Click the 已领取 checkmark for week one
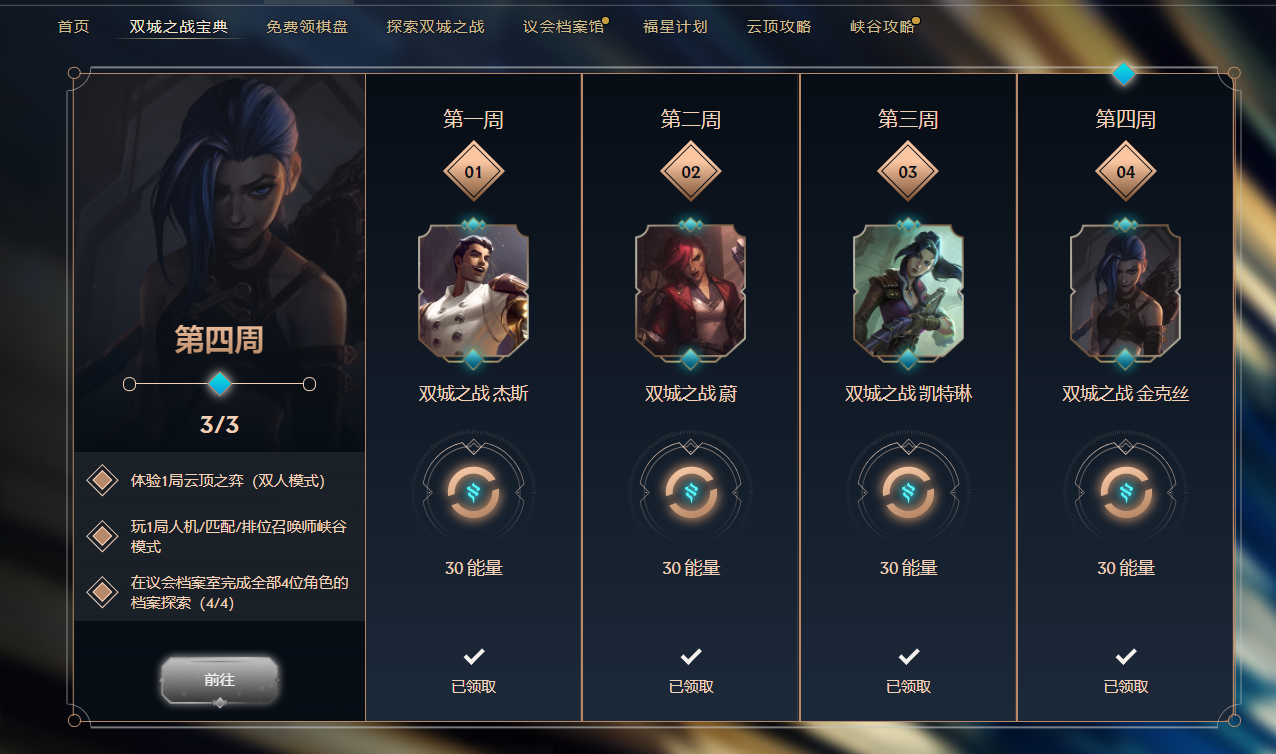The image size is (1276, 754). [x=474, y=656]
